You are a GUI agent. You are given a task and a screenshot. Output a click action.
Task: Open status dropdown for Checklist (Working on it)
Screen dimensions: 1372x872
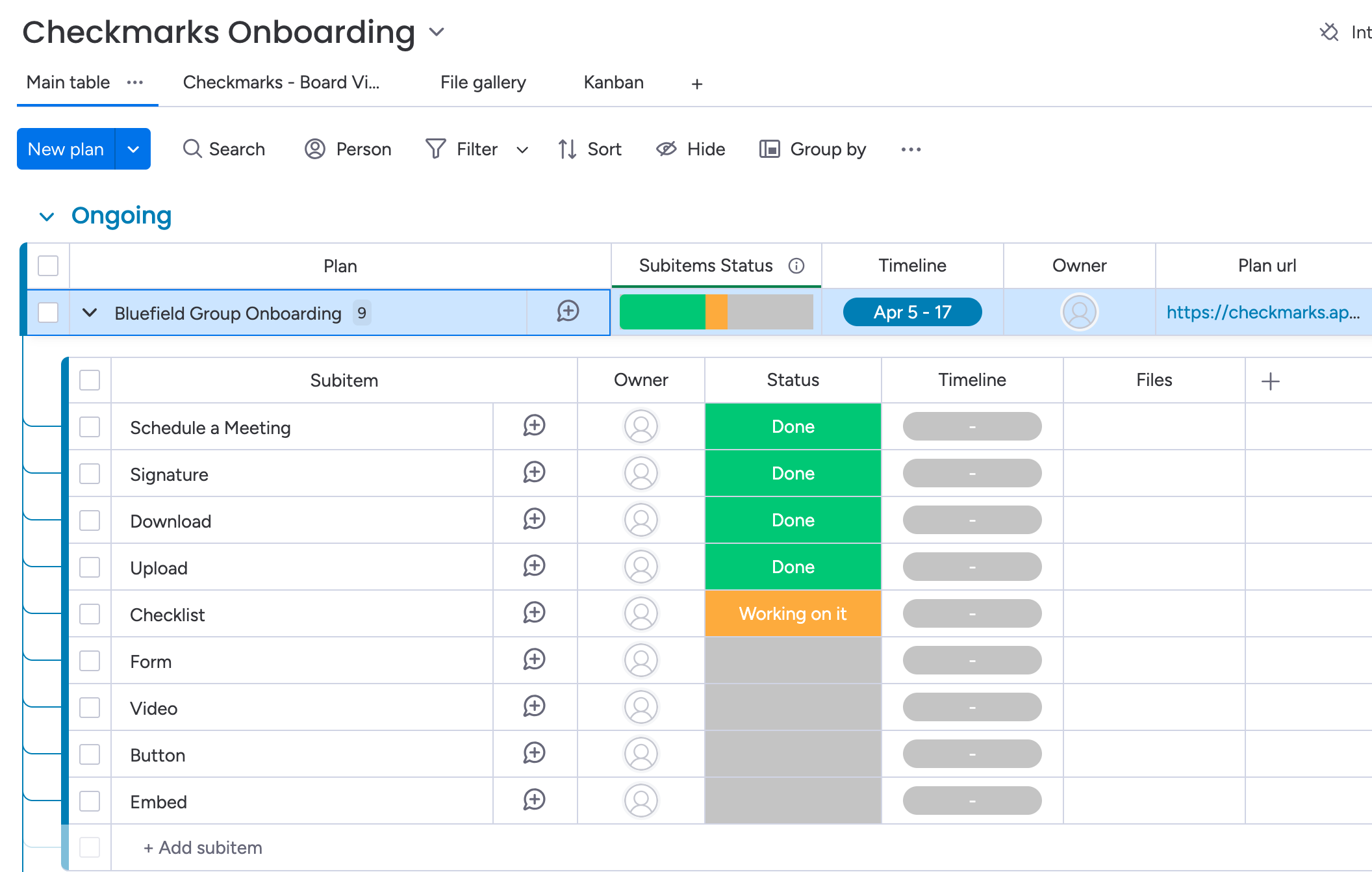tap(793, 613)
